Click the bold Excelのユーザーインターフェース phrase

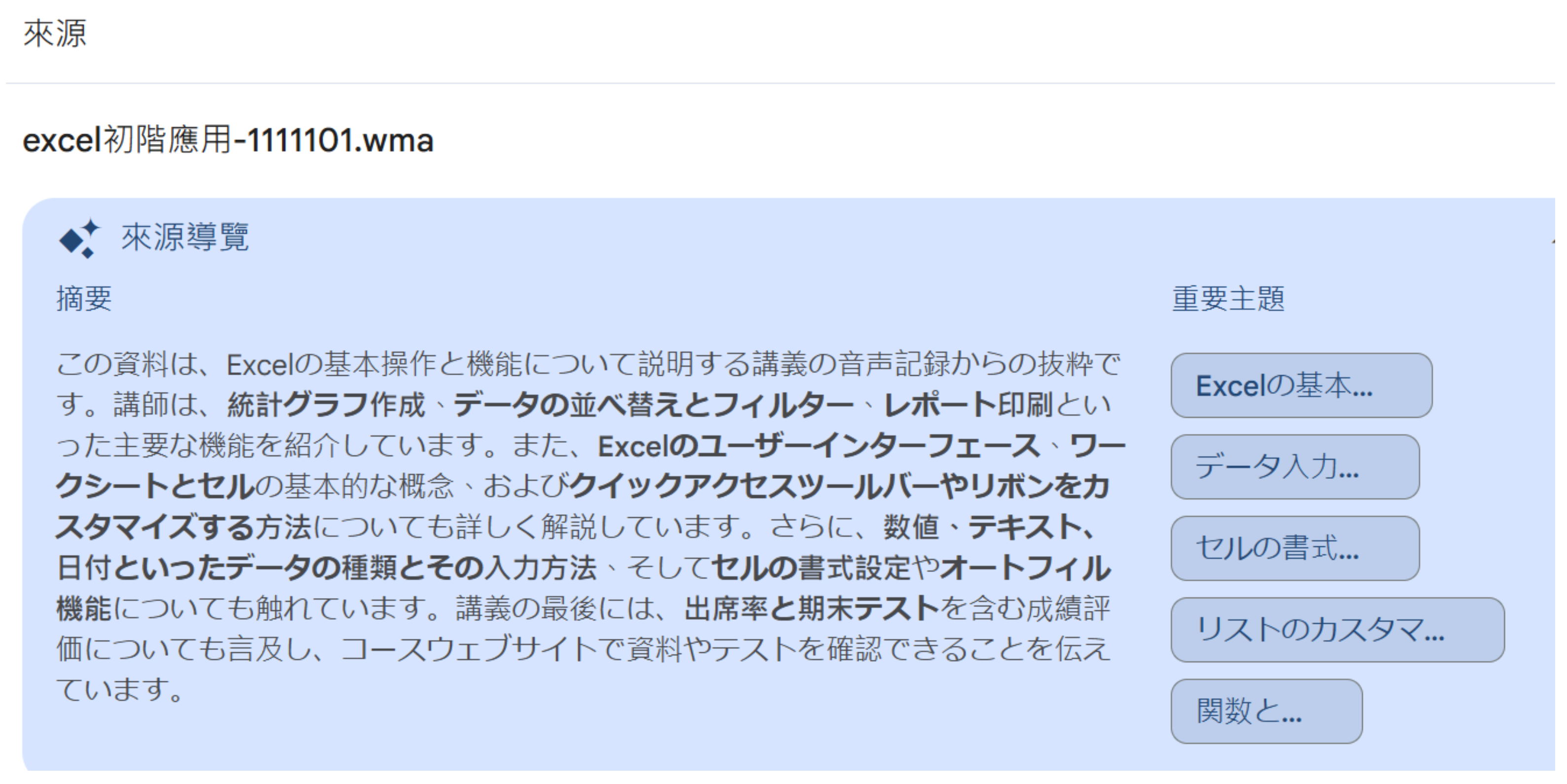[820, 446]
